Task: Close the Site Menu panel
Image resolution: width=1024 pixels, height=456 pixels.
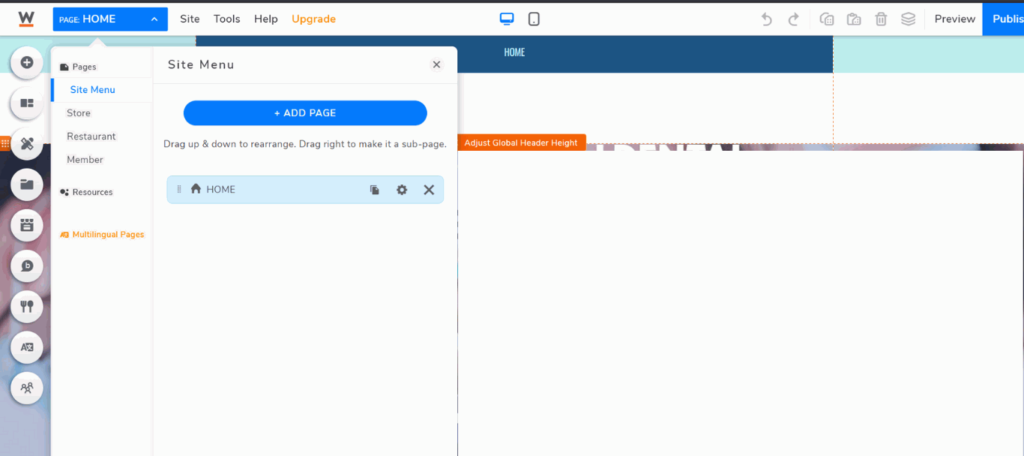Action: tap(437, 64)
